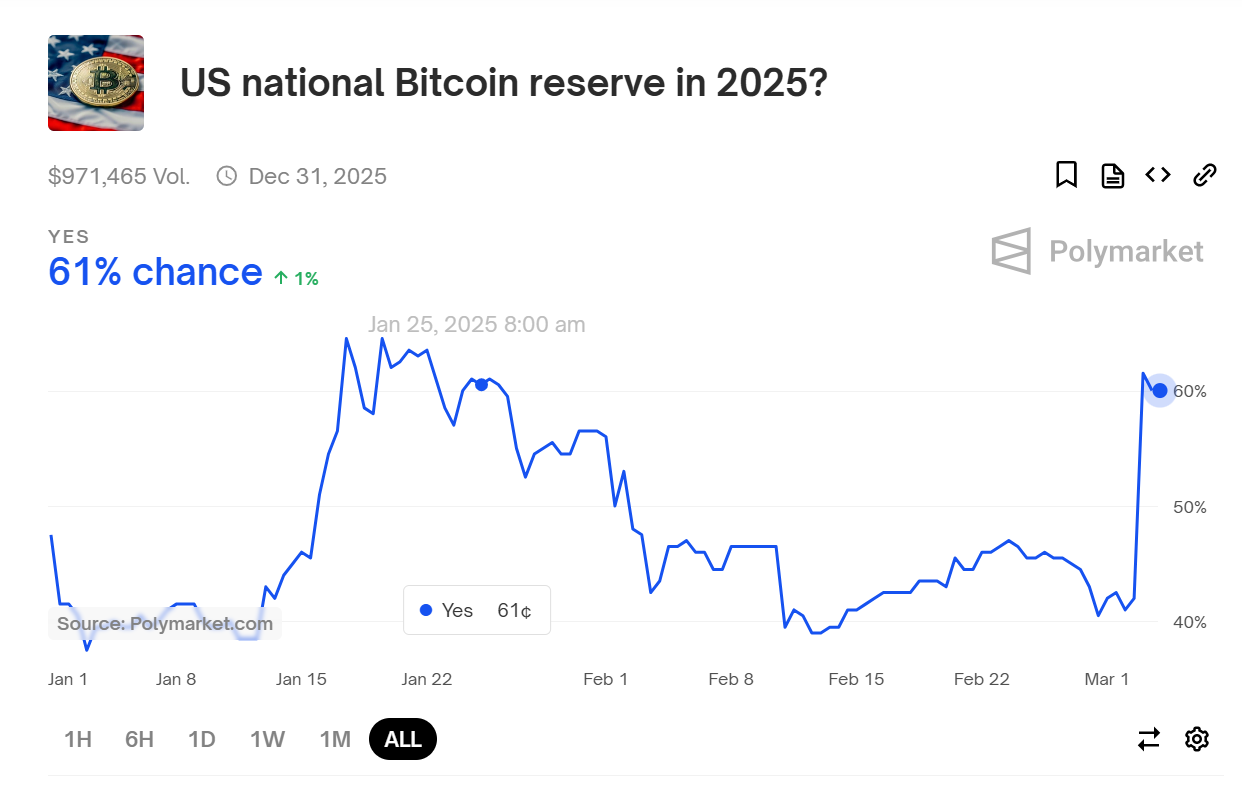Click the Polymarket logo watermark
This screenshot has width=1242, height=801.
click(1097, 251)
